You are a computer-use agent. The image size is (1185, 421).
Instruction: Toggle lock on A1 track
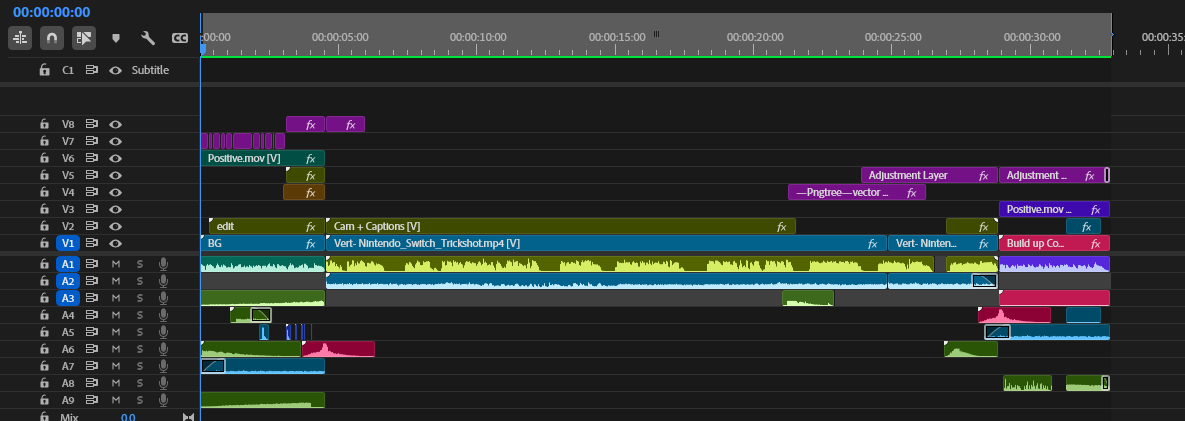[x=45, y=264]
